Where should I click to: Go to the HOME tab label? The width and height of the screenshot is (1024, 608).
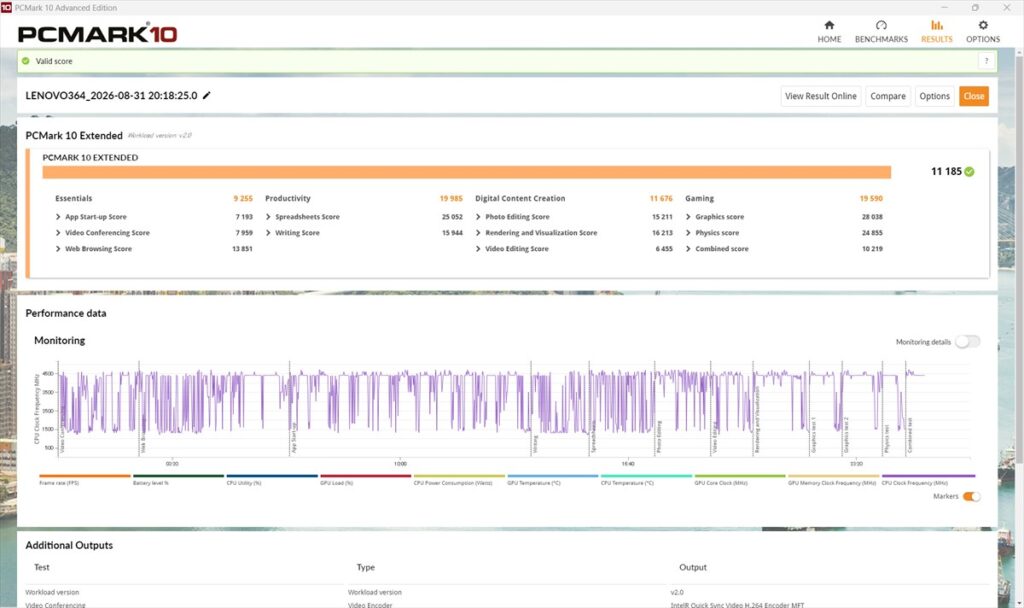click(829, 39)
